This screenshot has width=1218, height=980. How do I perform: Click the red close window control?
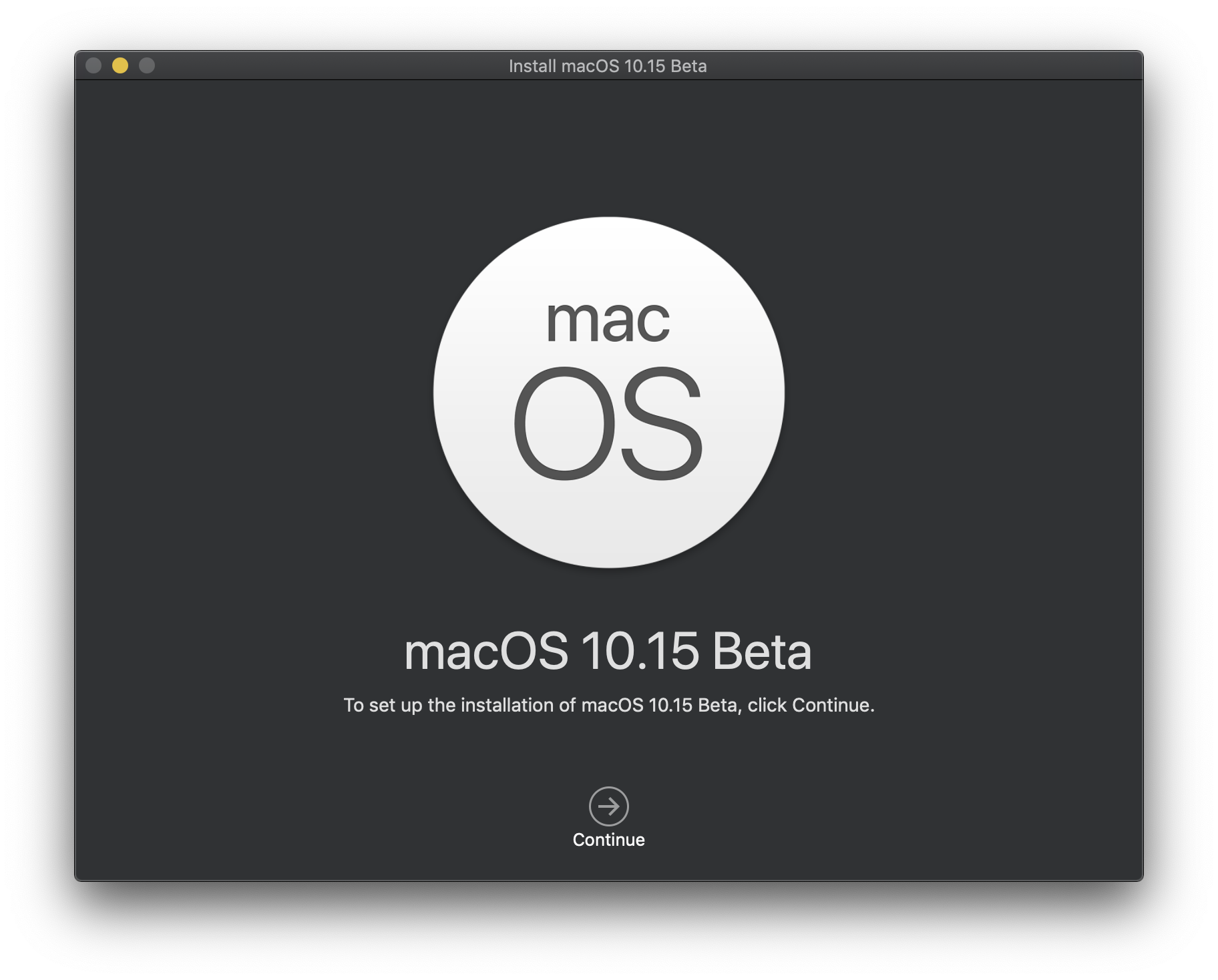point(93,65)
